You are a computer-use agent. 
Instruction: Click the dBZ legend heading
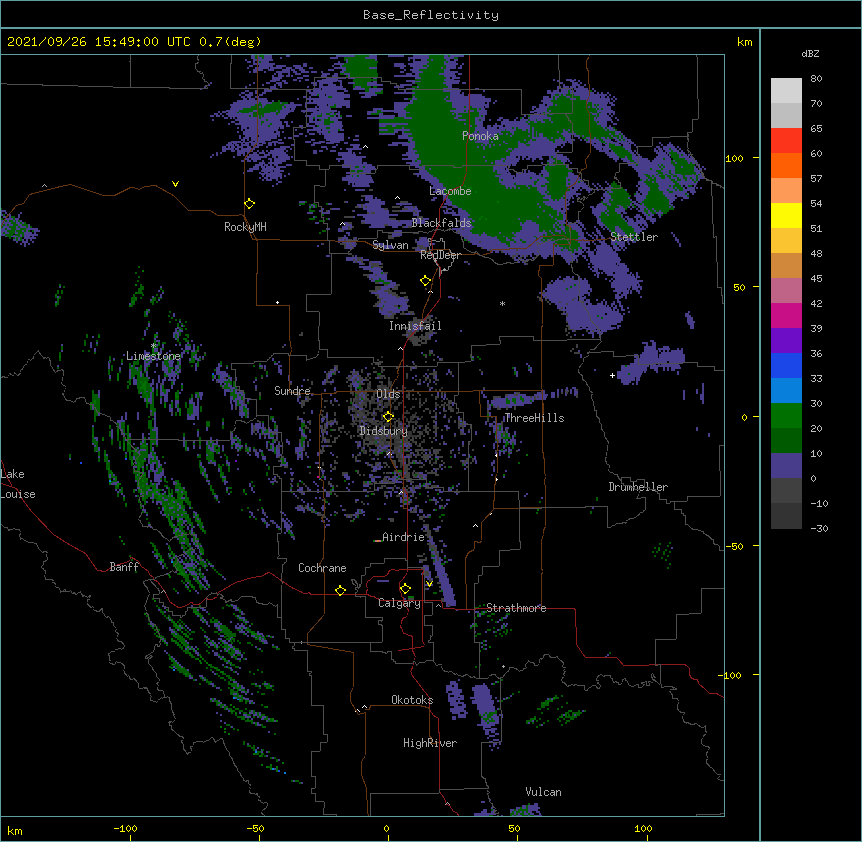click(810, 53)
